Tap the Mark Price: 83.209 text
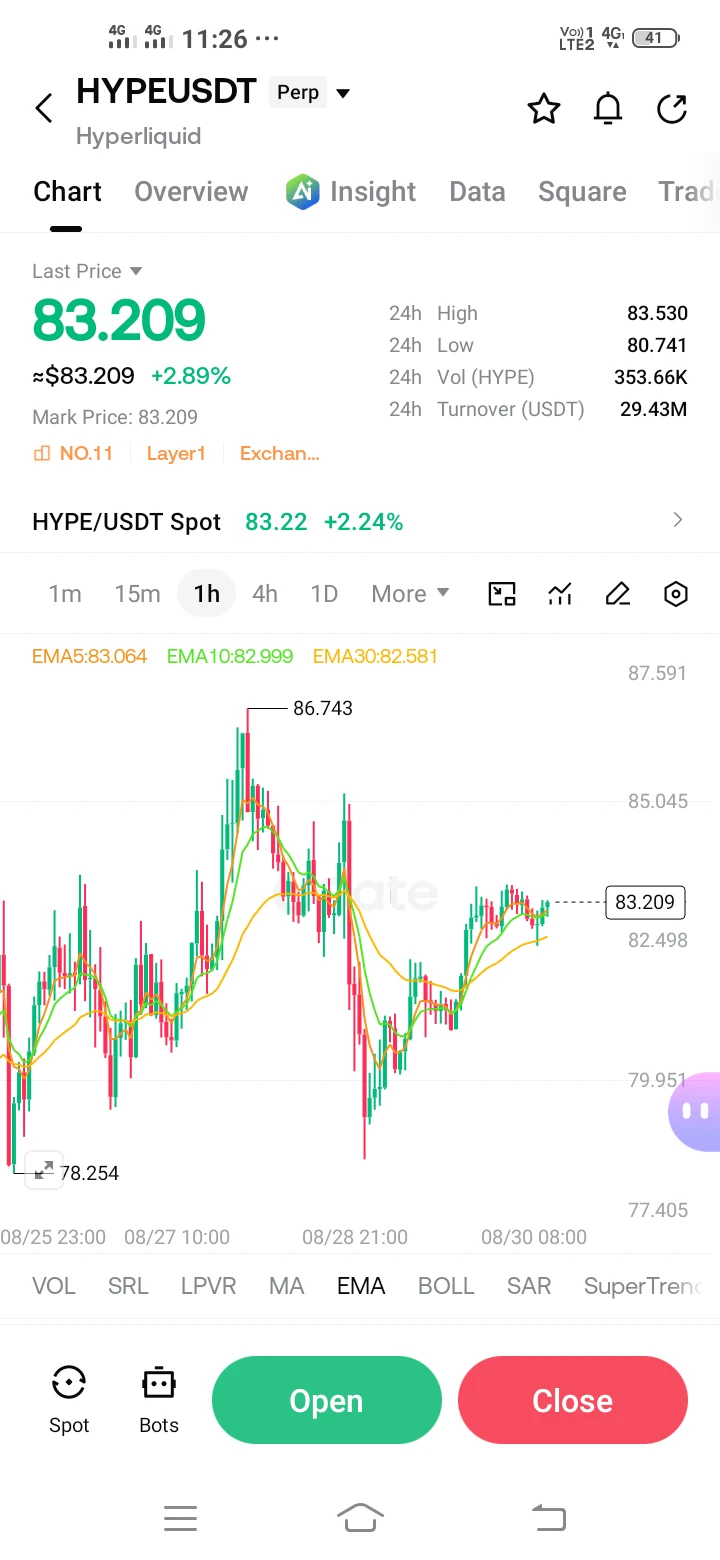The height and width of the screenshot is (1560, 720). [x=115, y=417]
